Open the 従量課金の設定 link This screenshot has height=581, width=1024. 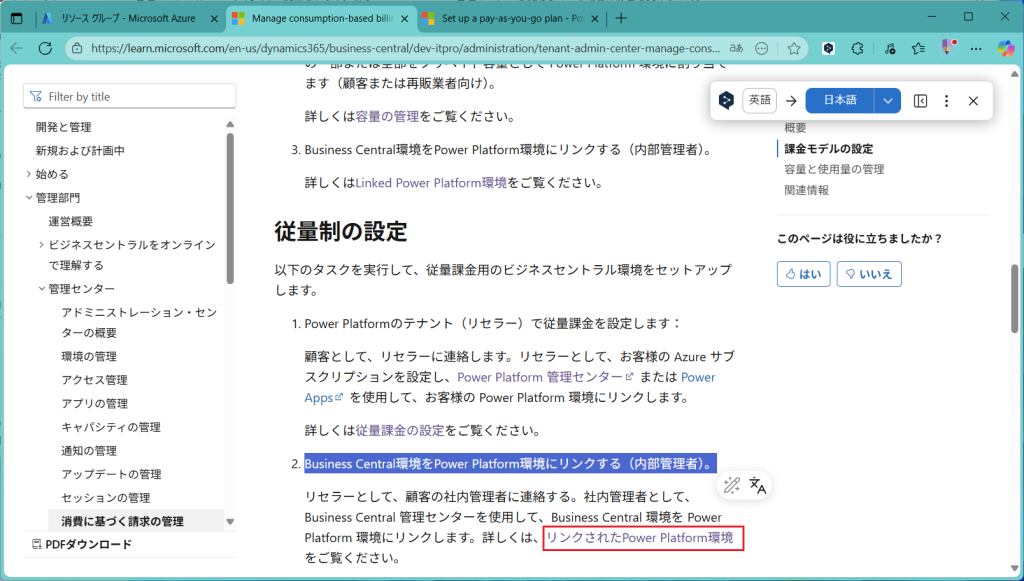pos(400,430)
